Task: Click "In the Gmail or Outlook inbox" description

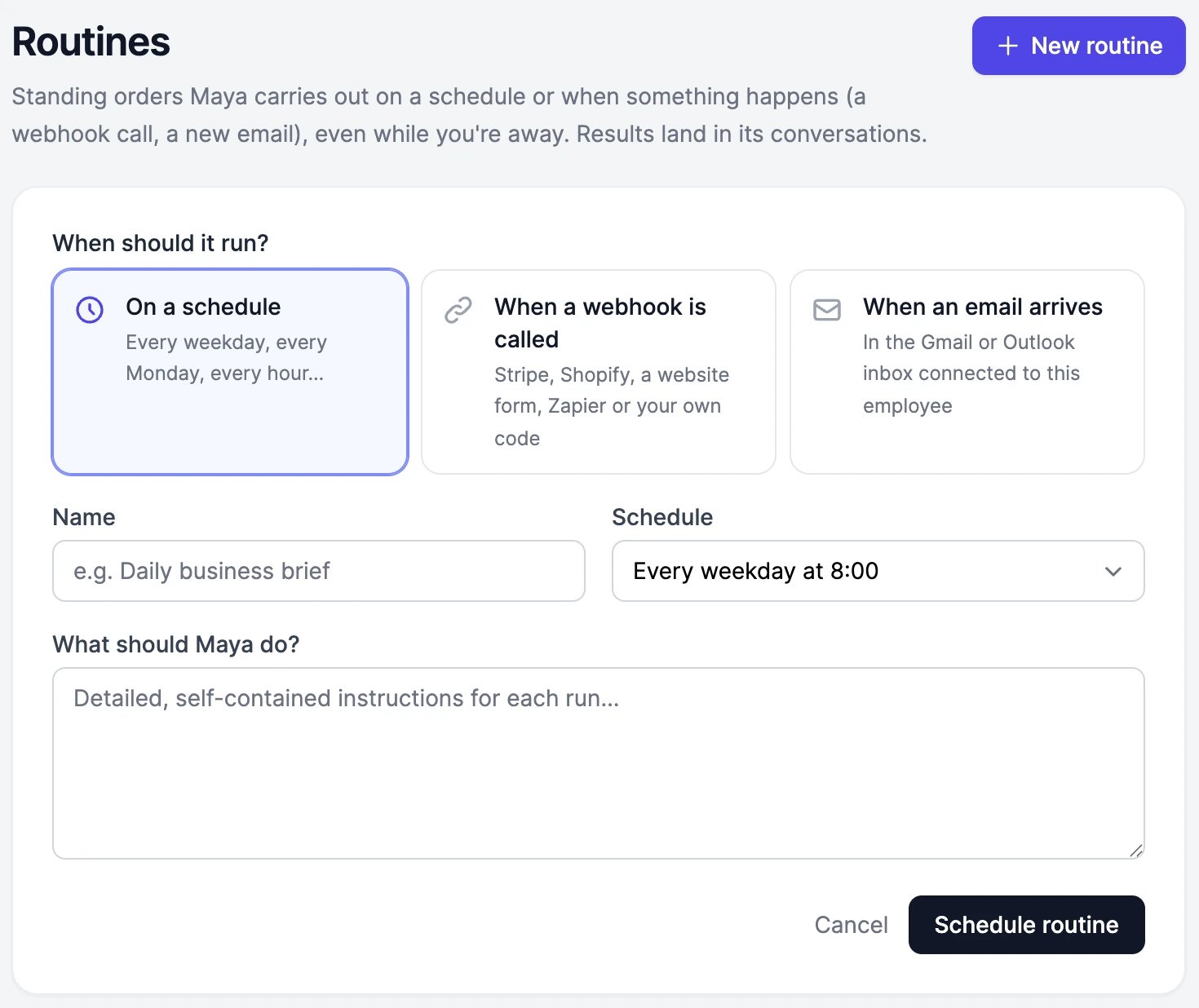Action: [x=971, y=374]
